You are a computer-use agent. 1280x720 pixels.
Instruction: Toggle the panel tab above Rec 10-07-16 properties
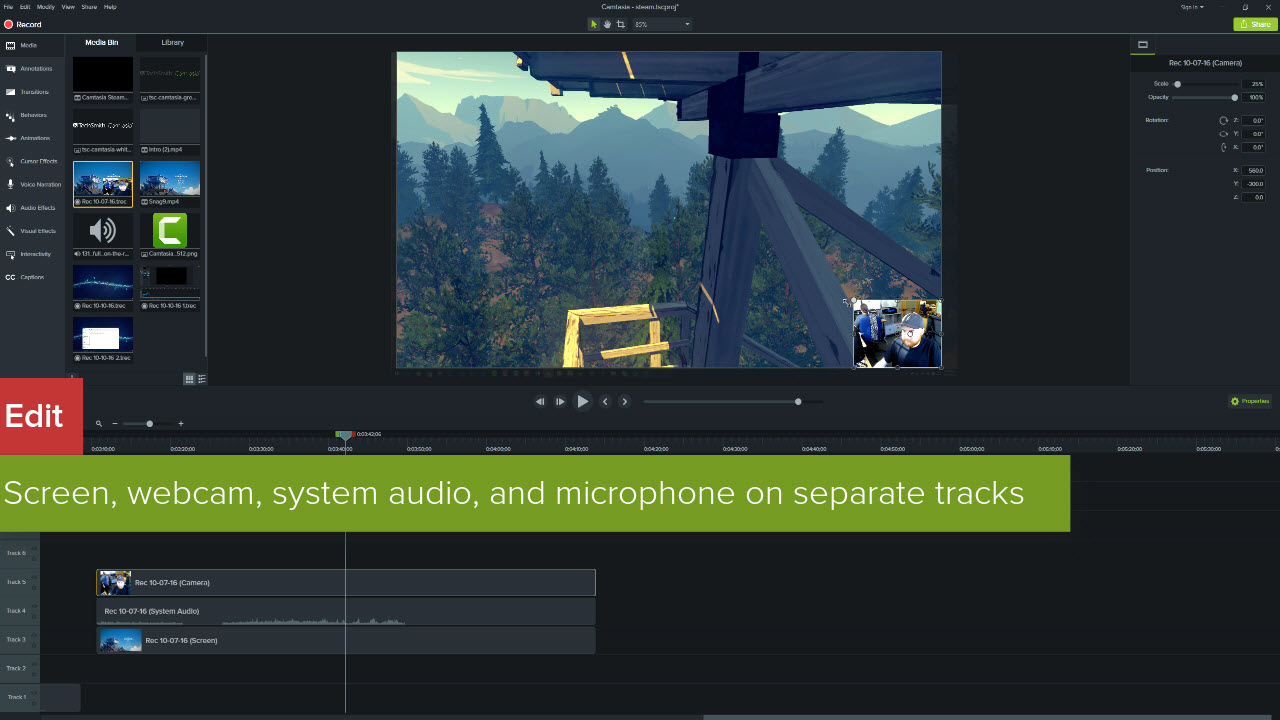(x=1143, y=44)
